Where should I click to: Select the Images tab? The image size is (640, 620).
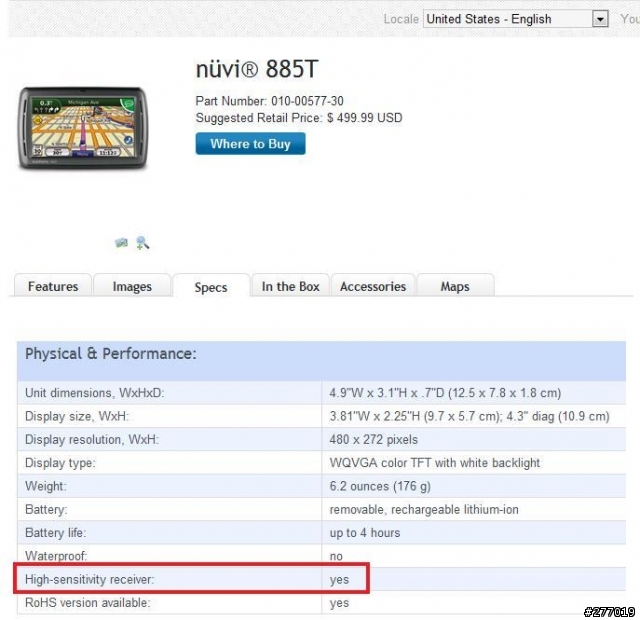tap(132, 286)
